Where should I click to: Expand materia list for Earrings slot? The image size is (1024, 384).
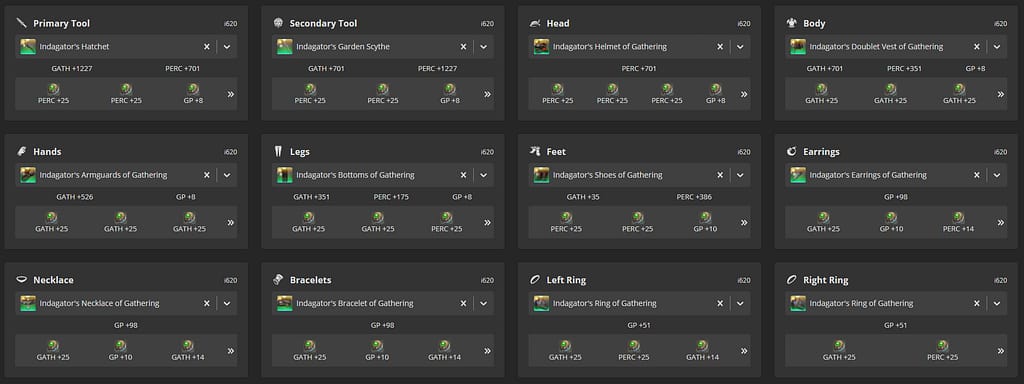point(1000,223)
